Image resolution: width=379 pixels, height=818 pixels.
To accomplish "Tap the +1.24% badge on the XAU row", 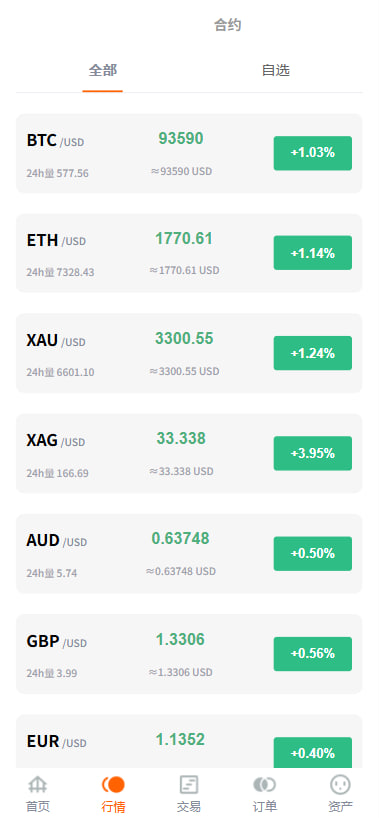I will [313, 353].
